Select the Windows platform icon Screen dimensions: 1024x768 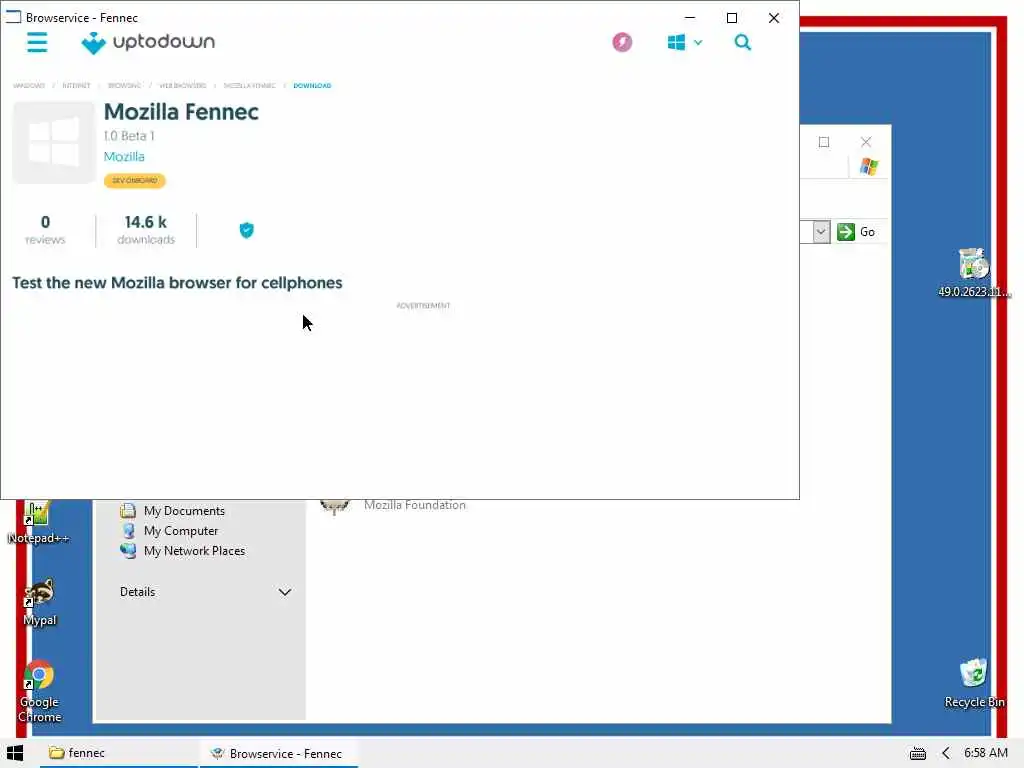click(676, 42)
